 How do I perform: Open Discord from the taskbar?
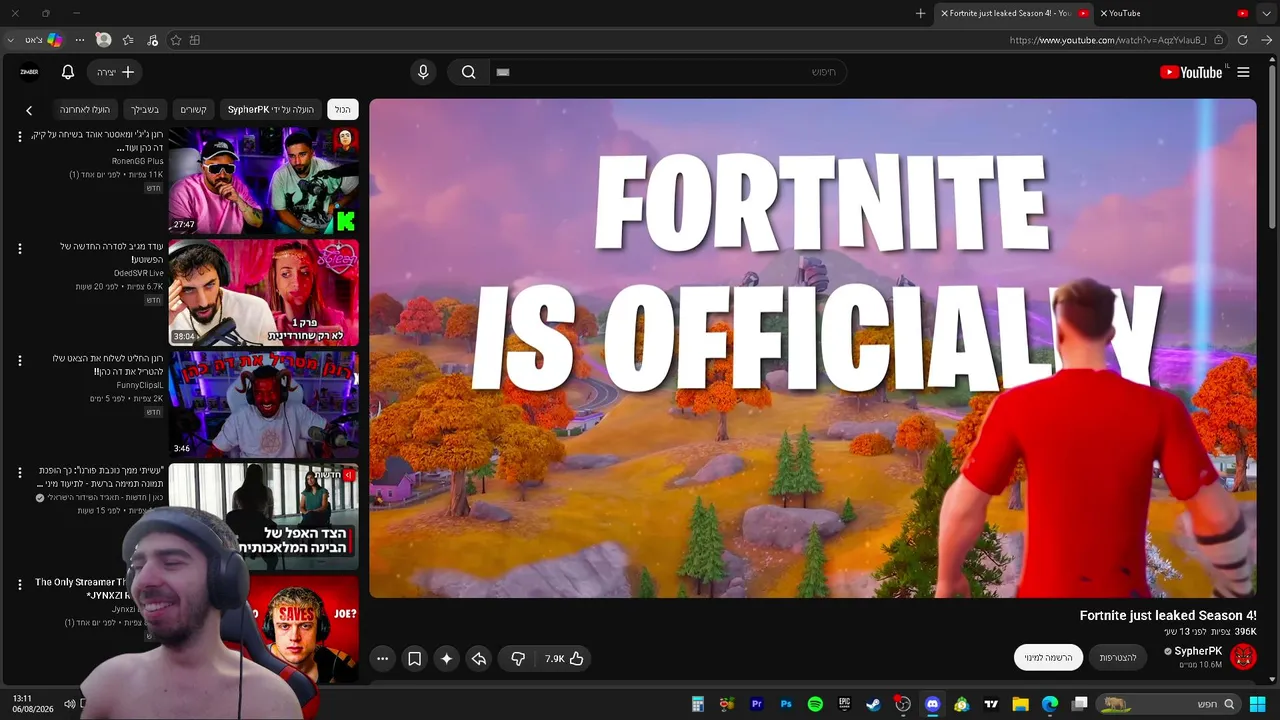pos(932,704)
